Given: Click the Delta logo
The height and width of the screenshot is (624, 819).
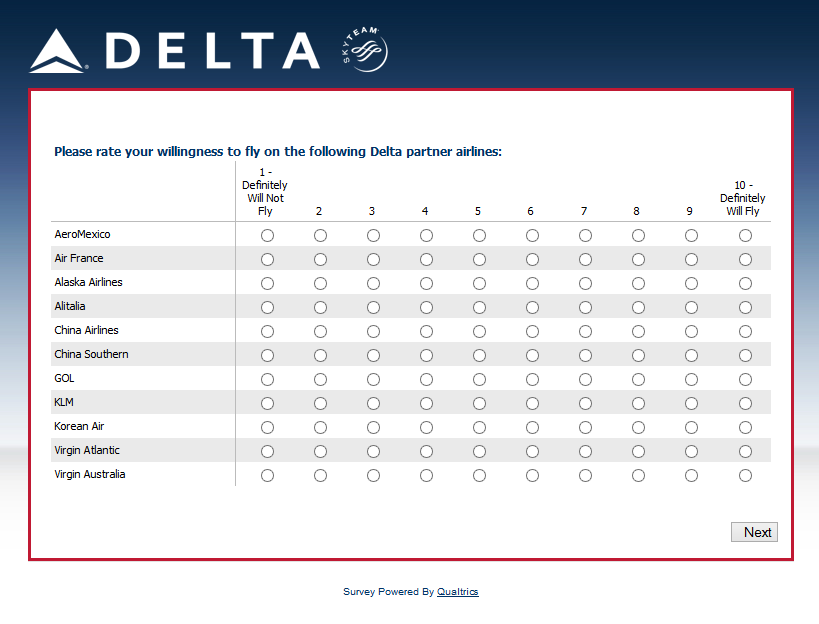Looking at the screenshot, I should pos(175,51).
